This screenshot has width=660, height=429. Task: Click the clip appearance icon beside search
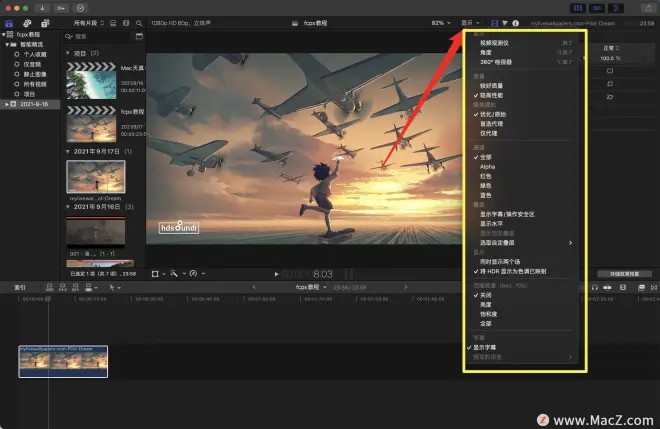pos(139,36)
